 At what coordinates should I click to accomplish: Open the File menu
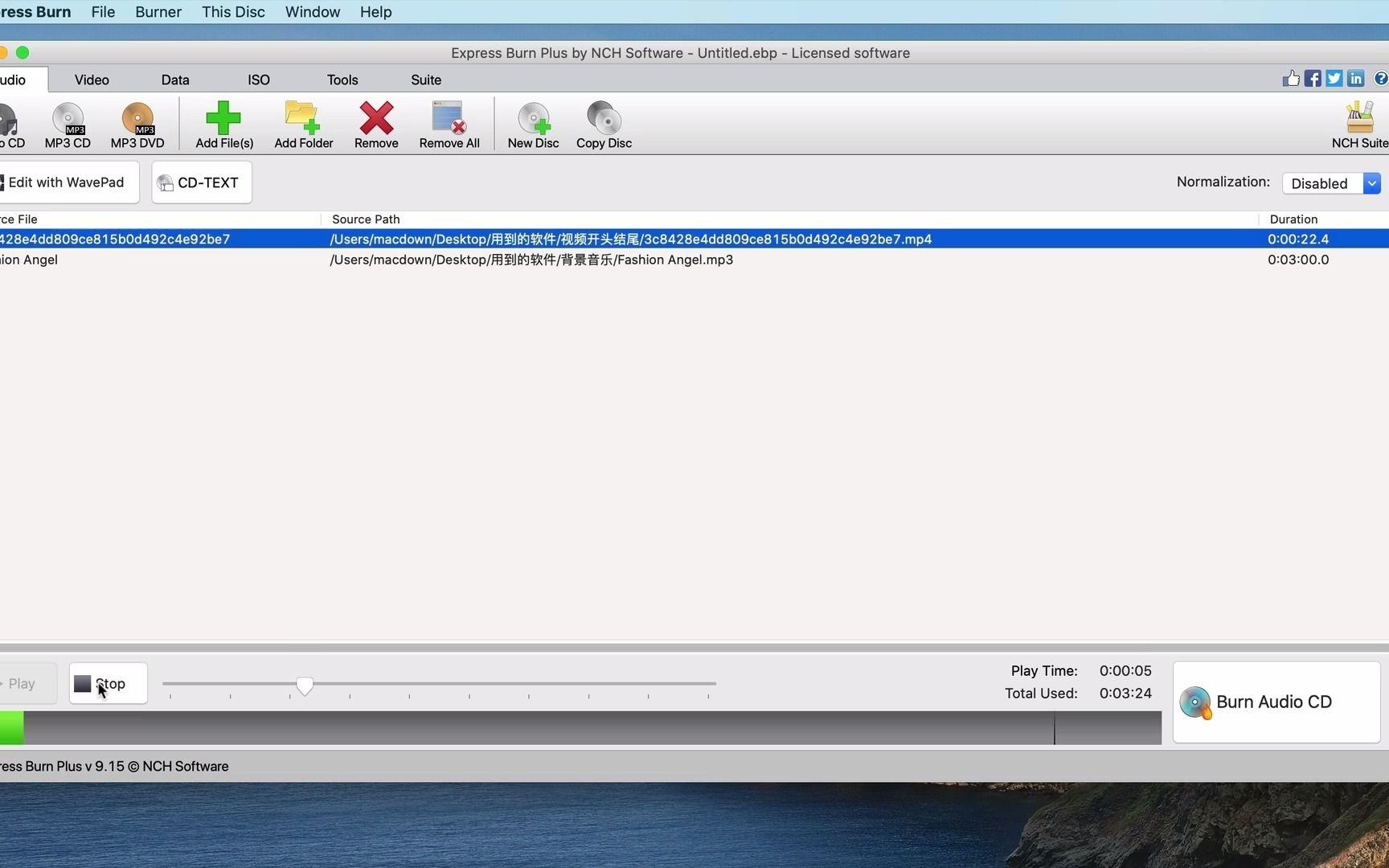(x=103, y=12)
